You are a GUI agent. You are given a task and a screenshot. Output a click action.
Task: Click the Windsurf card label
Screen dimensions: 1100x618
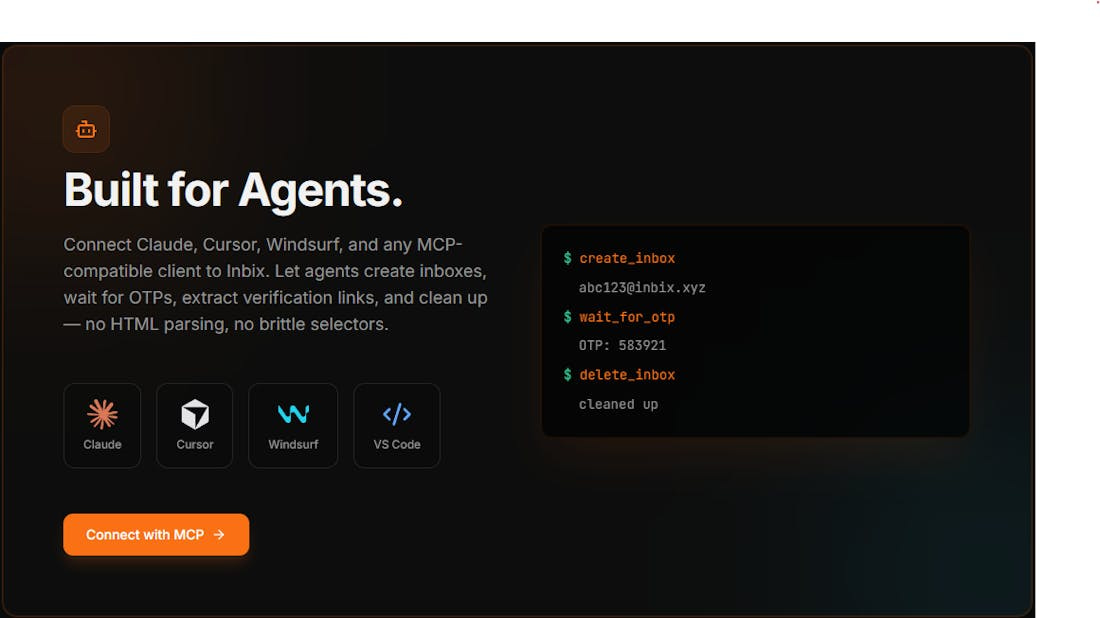coord(293,444)
